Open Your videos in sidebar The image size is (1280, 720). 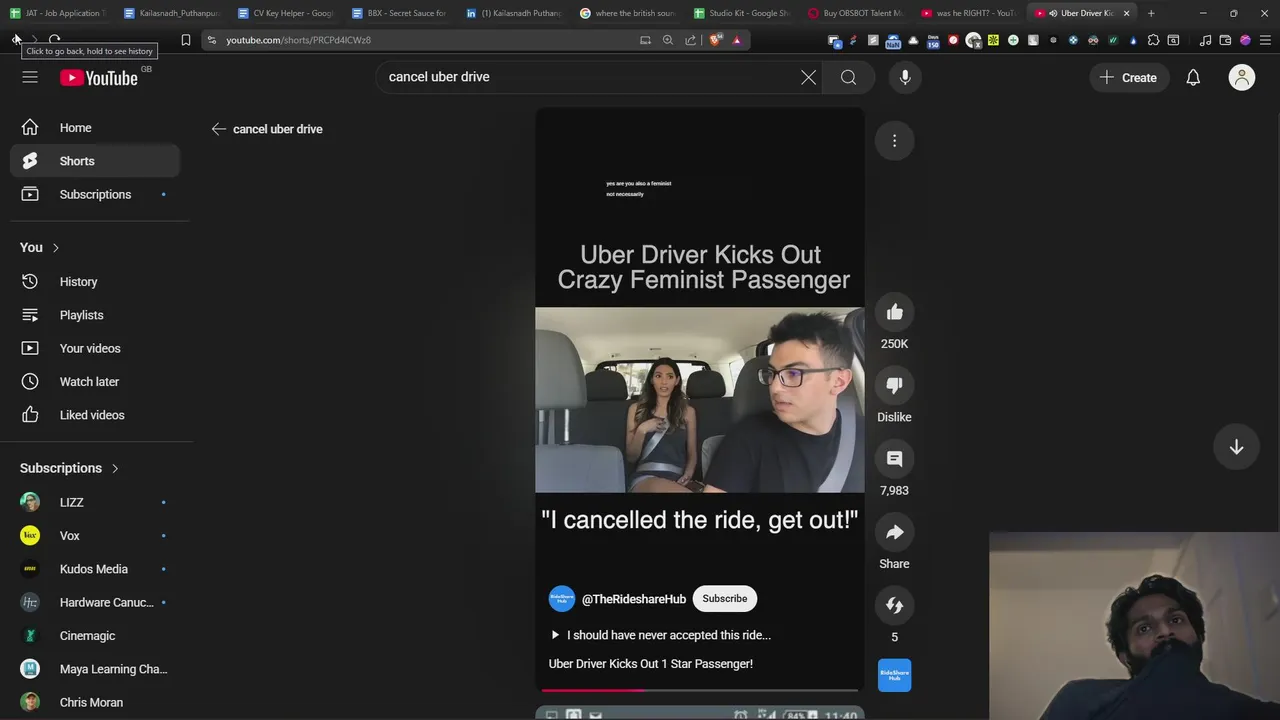coord(95,348)
